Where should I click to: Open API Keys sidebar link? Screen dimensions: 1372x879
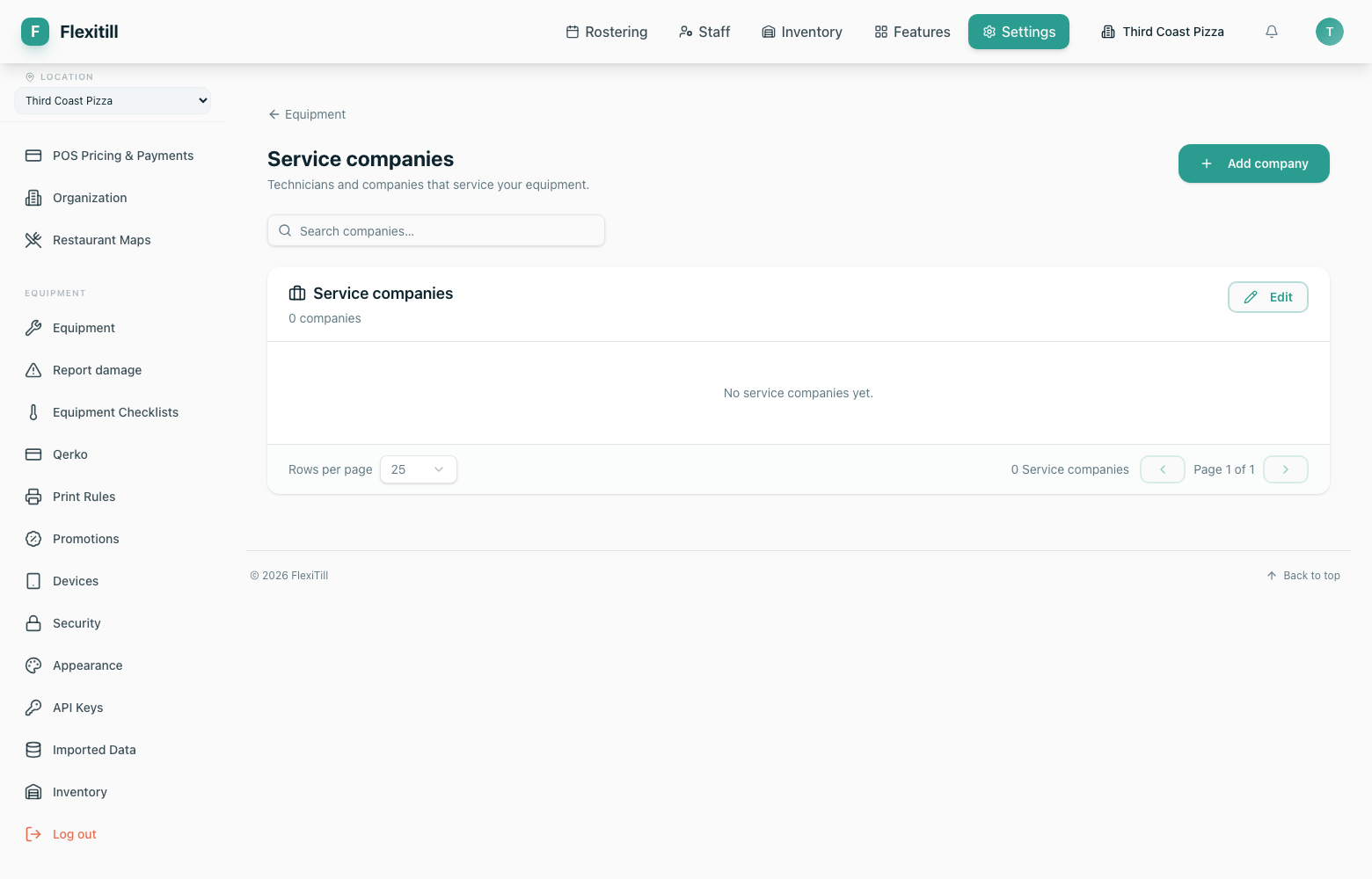pyautogui.click(x=113, y=708)
